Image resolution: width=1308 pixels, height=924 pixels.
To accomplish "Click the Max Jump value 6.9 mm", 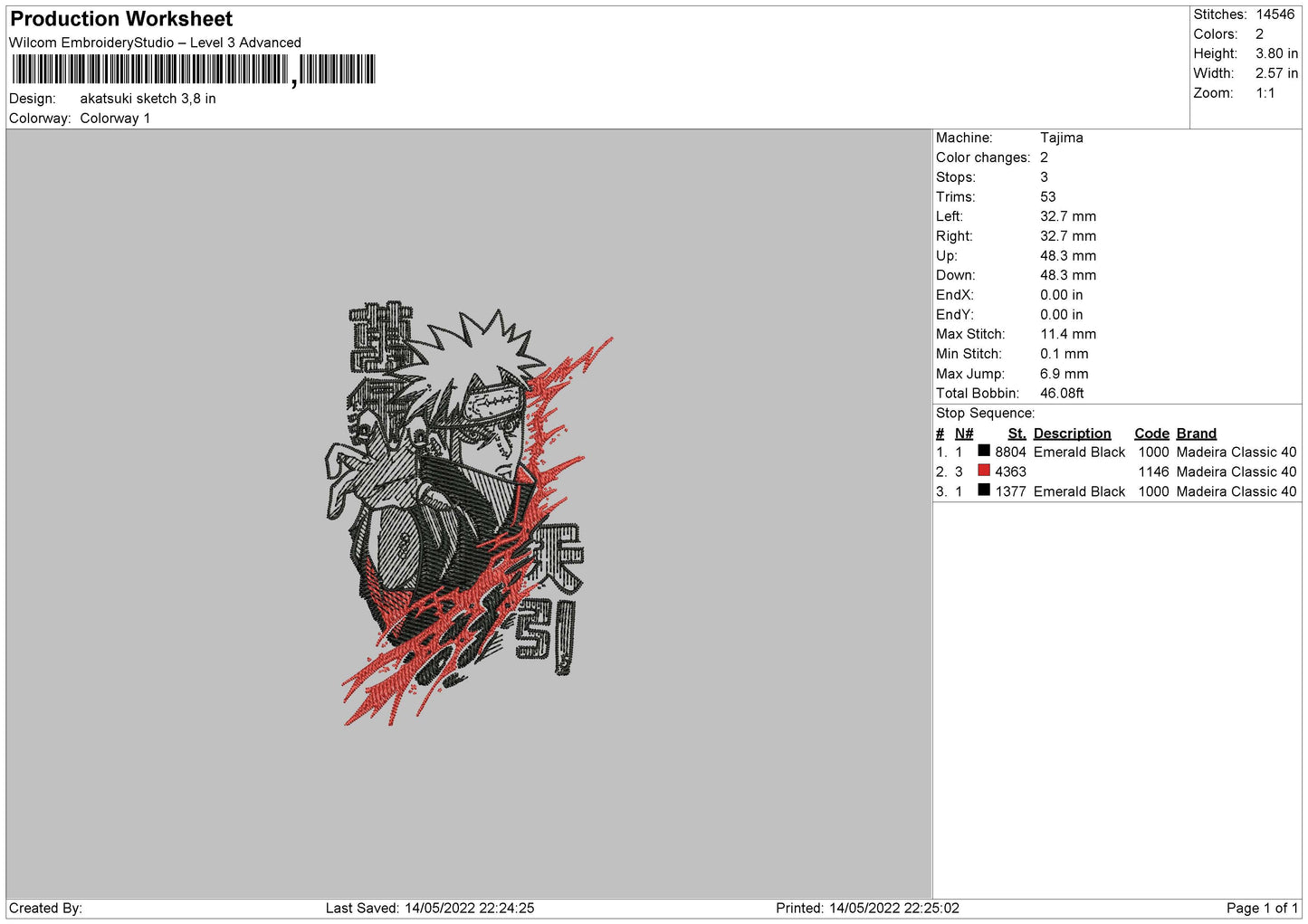I will click(1065, 374).
